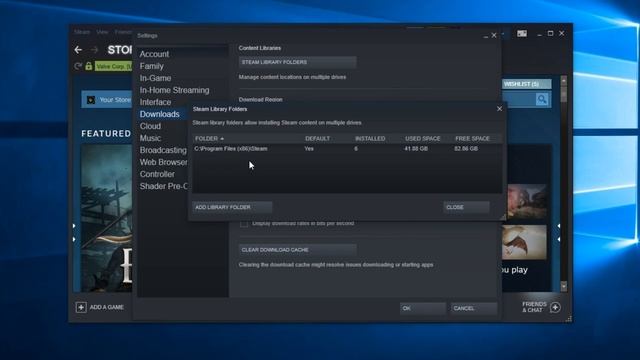Viewport: 640px width, 360px height.
Task: Click the dragon game thumbnail in store
Action: [x=524, y=242]
